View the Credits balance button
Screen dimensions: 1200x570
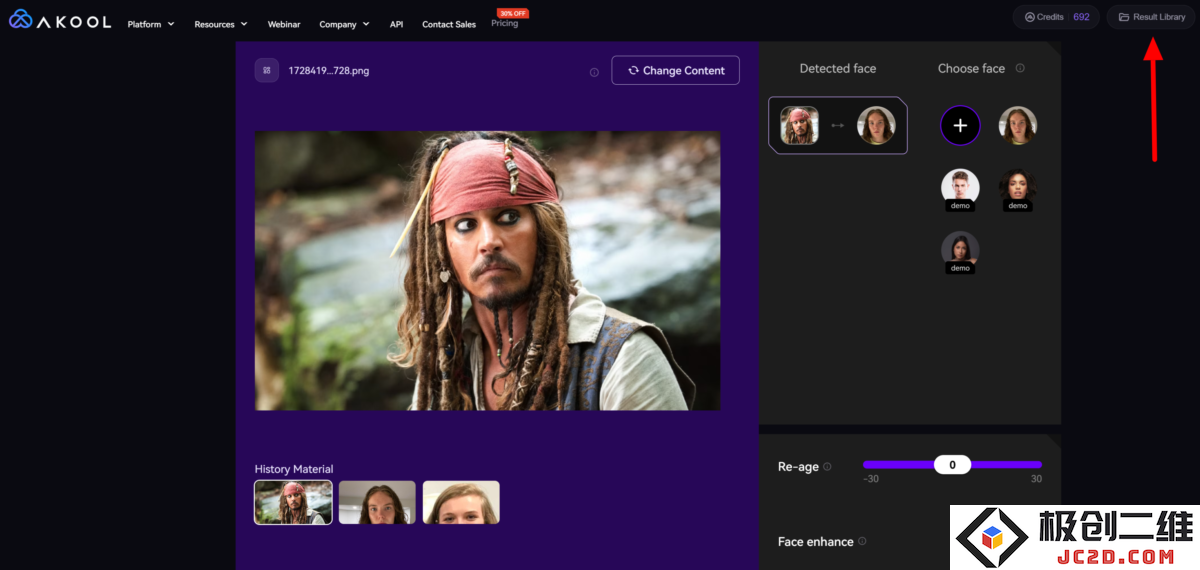pos(1056,17)
